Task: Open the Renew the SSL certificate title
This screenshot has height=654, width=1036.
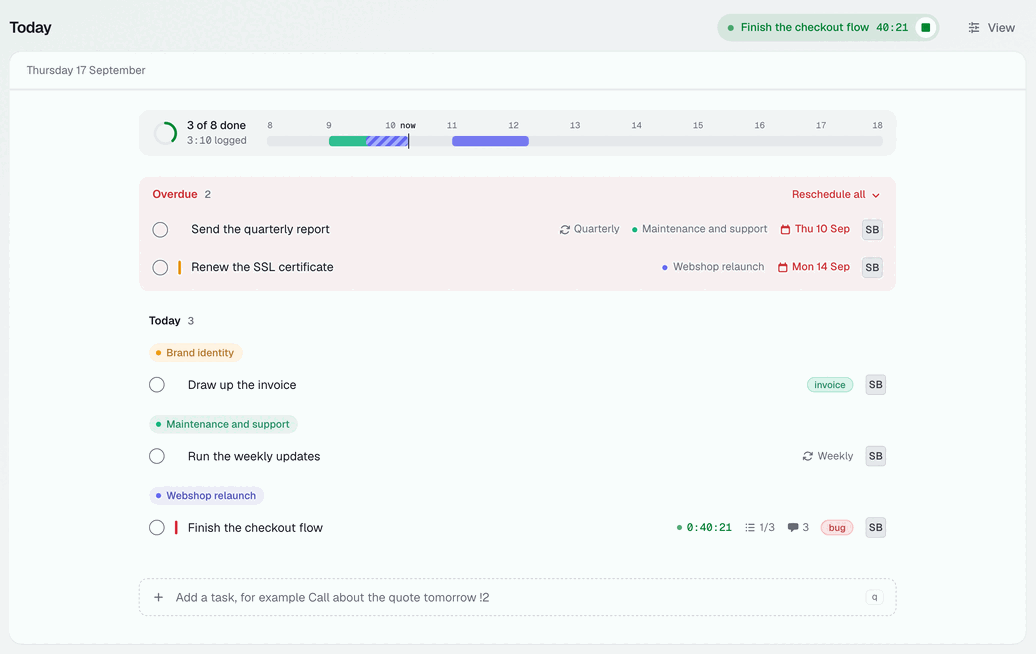Action: pyautogui.click(x=262, y=267)
